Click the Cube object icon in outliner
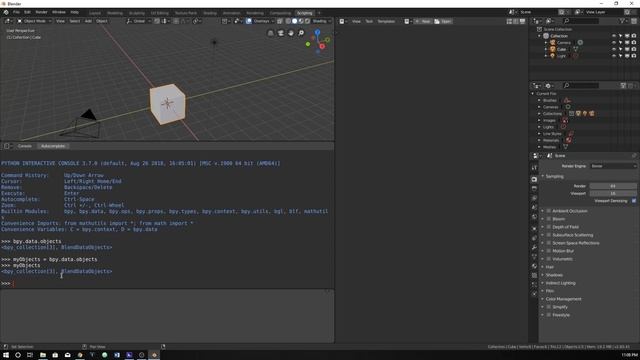Image resolution: width=640 pixels, height=360 pixels. [x=553, y=49]
